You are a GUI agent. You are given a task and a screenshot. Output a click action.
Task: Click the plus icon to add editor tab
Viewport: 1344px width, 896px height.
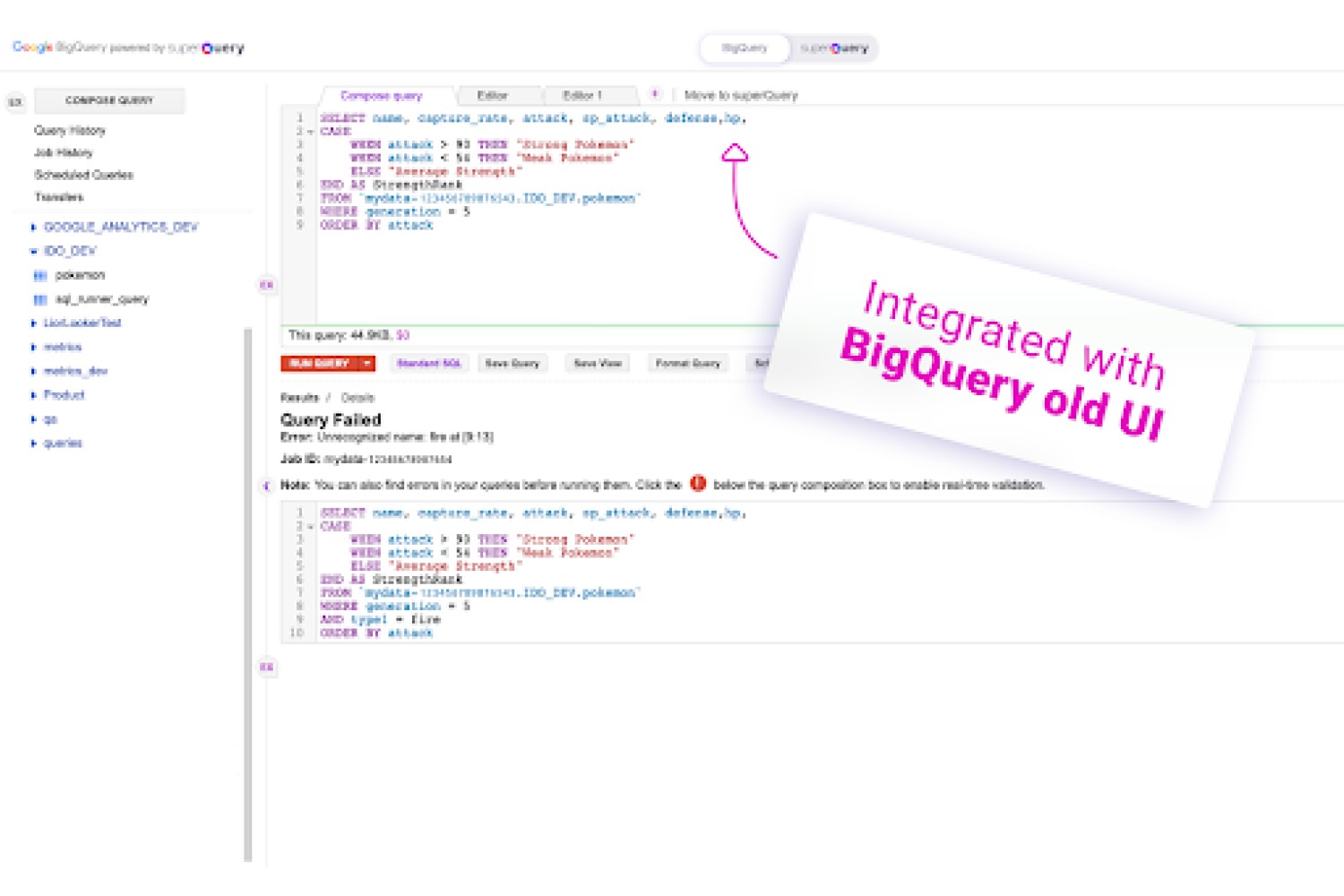click(655, 94)
